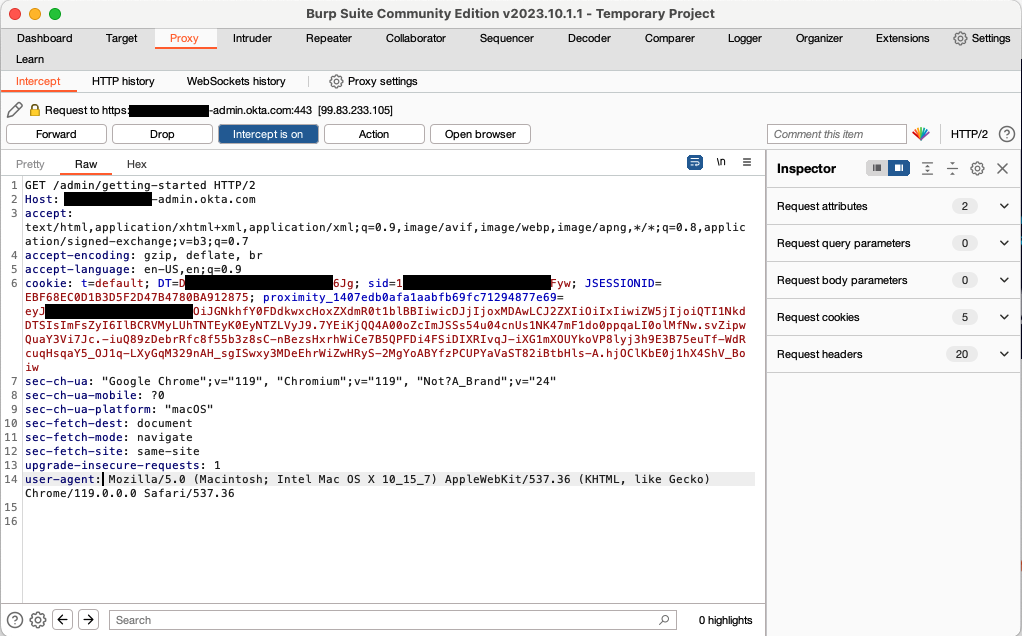Click the macOS green zoom window button
Screen dimensions: 1022x636
(55, 14)
